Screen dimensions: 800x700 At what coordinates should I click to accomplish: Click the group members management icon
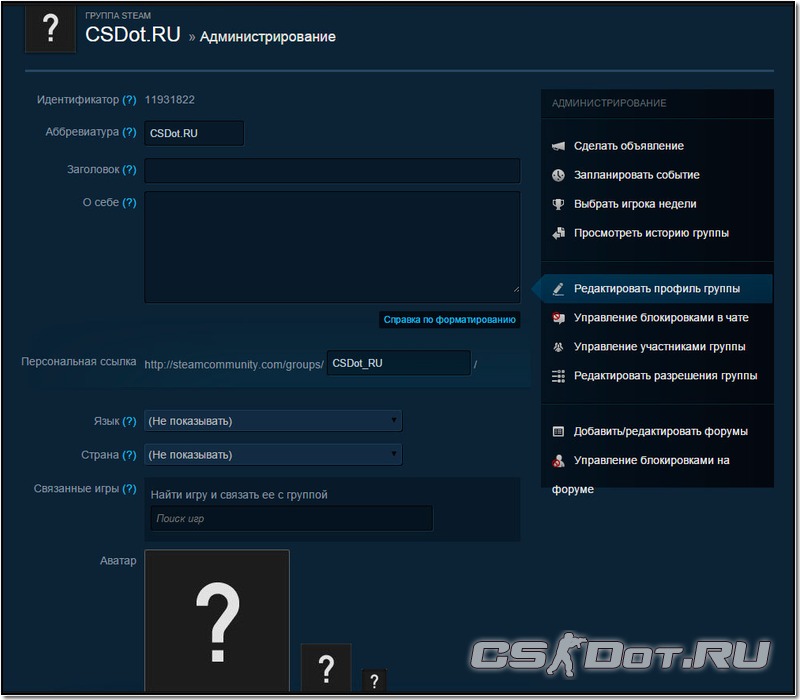(558, 347)
